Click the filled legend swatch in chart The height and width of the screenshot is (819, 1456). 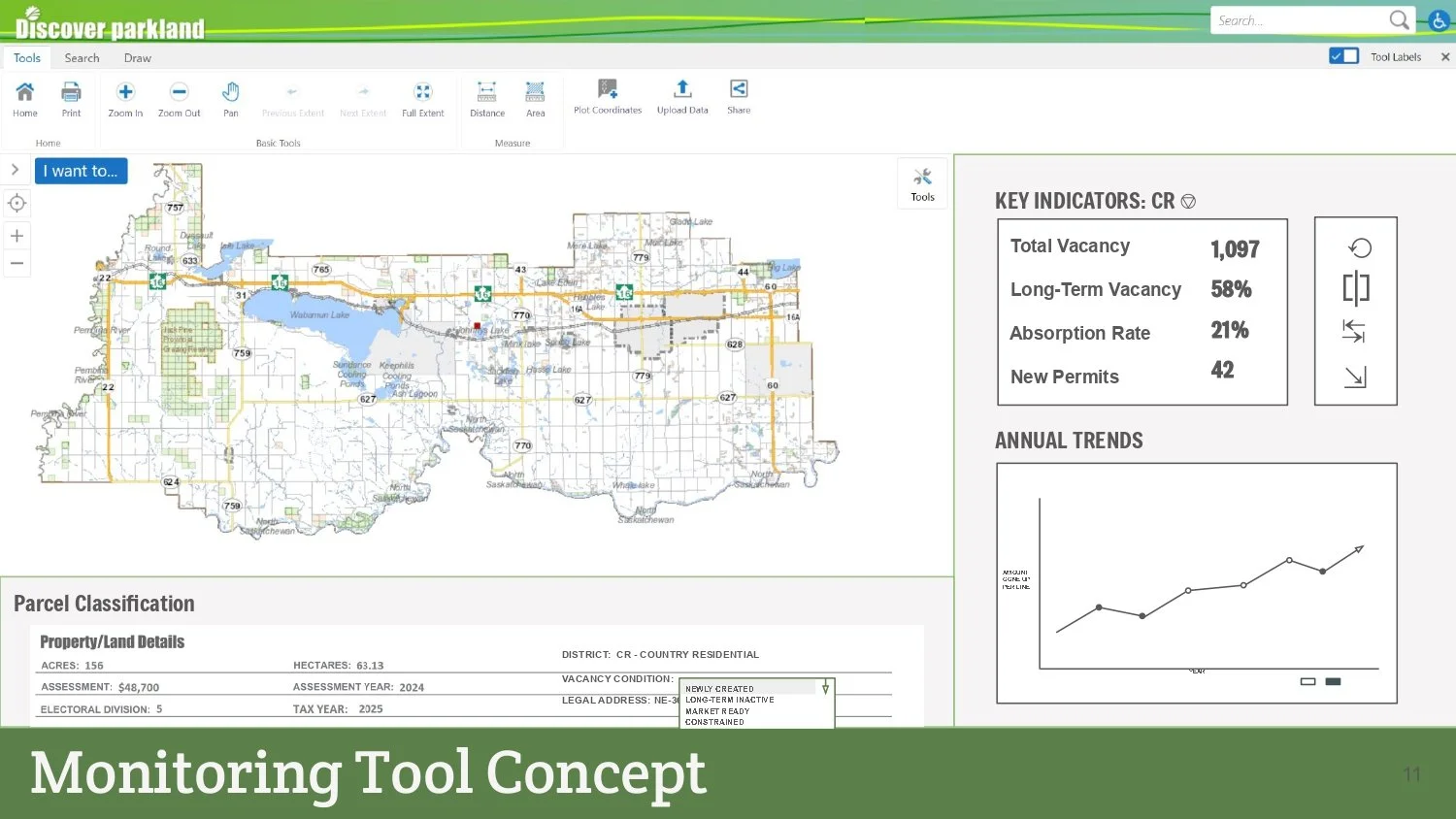1333,682
